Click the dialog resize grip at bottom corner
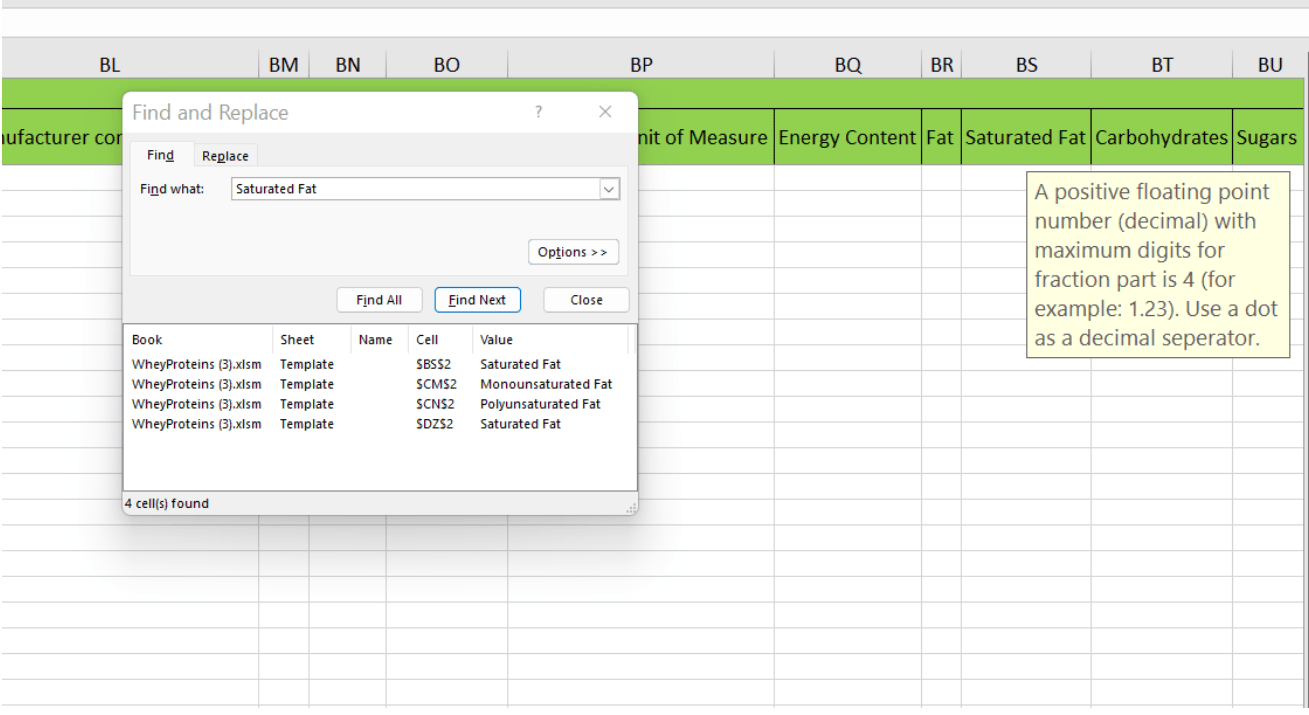1309x715 pixels. (x=630, y=508)
